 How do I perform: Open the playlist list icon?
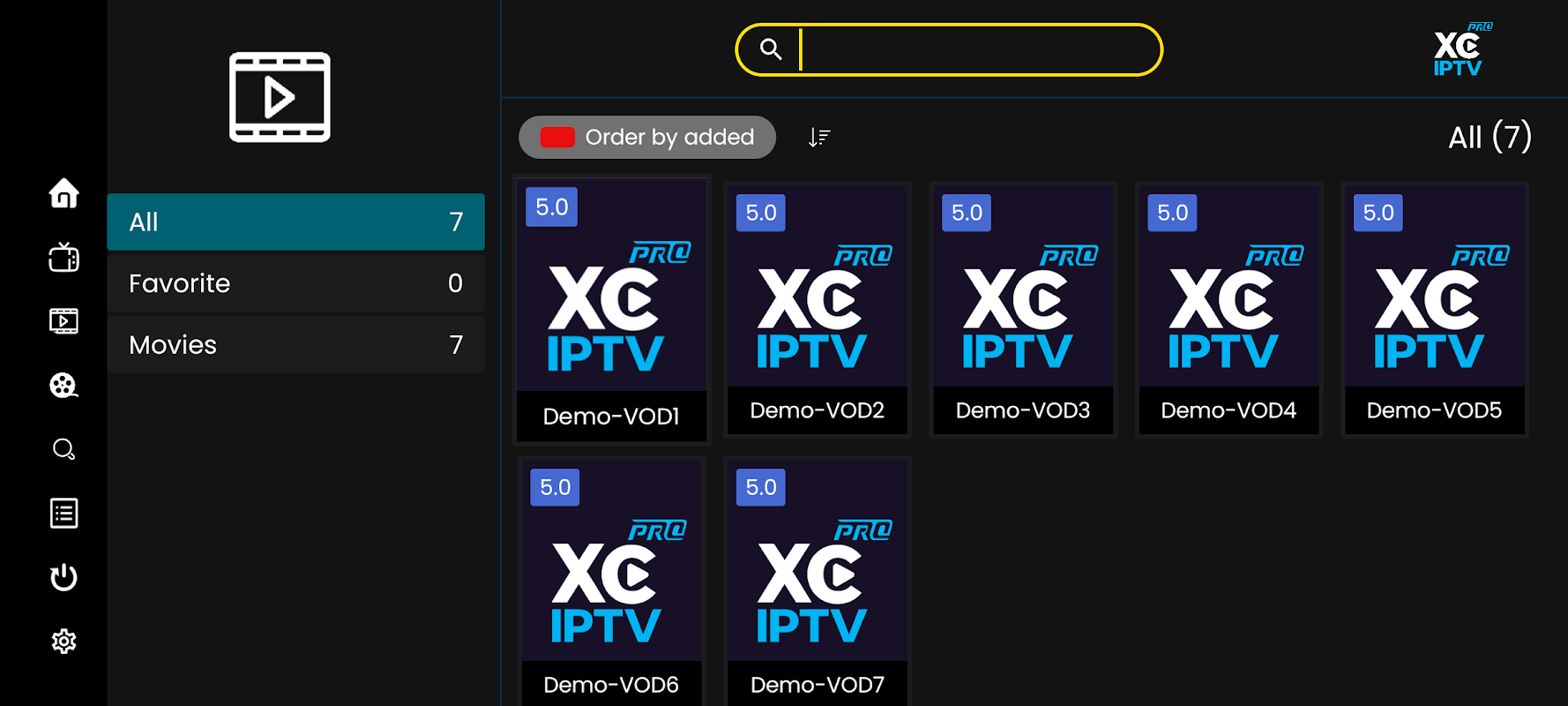pyautogui.click(x=63, y=513)
